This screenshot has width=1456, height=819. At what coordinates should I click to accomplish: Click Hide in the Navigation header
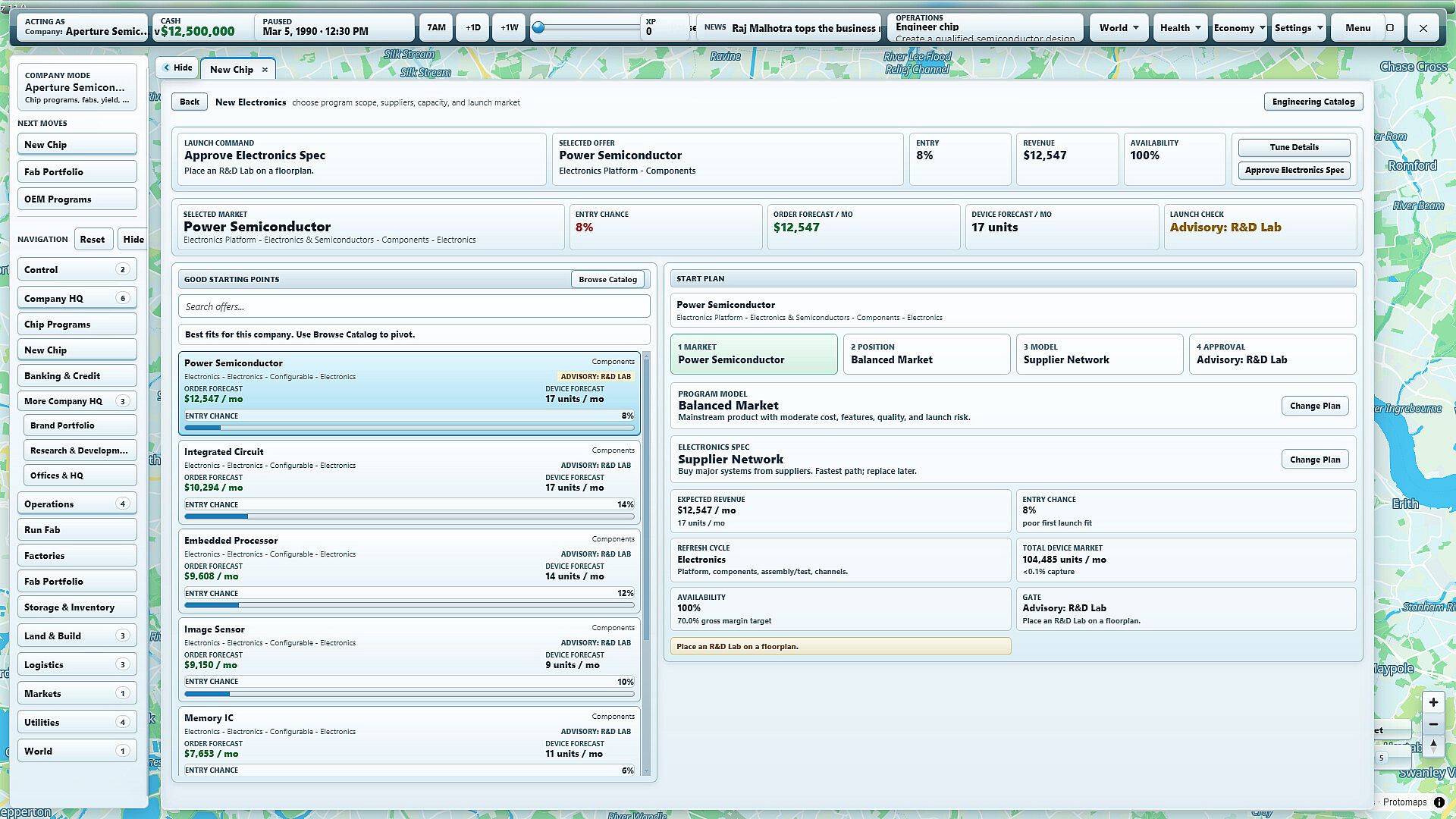coord(133,240)
